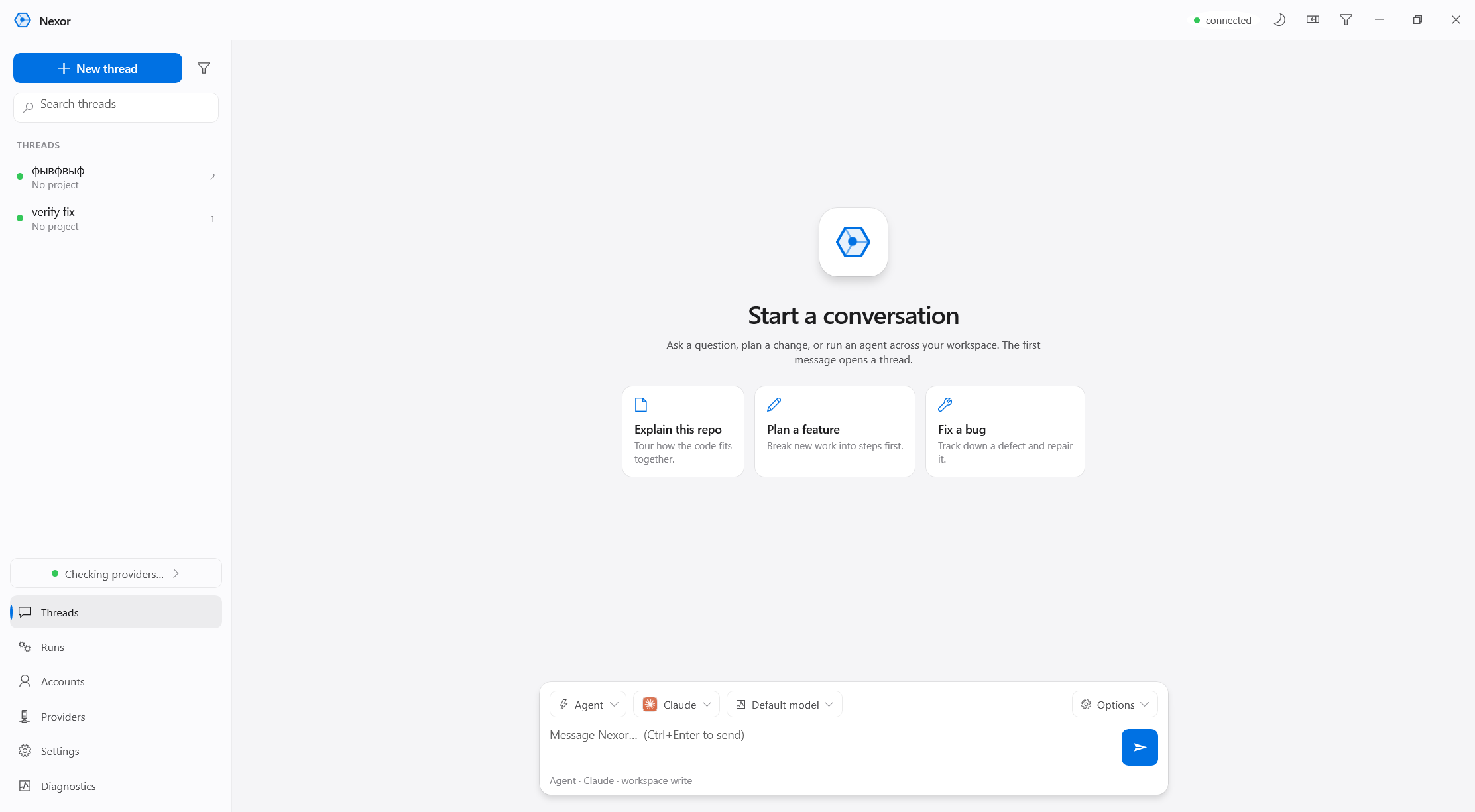Click the document icon on Explain this repo
Screen dimensions: 1475x812
point(641,404)
